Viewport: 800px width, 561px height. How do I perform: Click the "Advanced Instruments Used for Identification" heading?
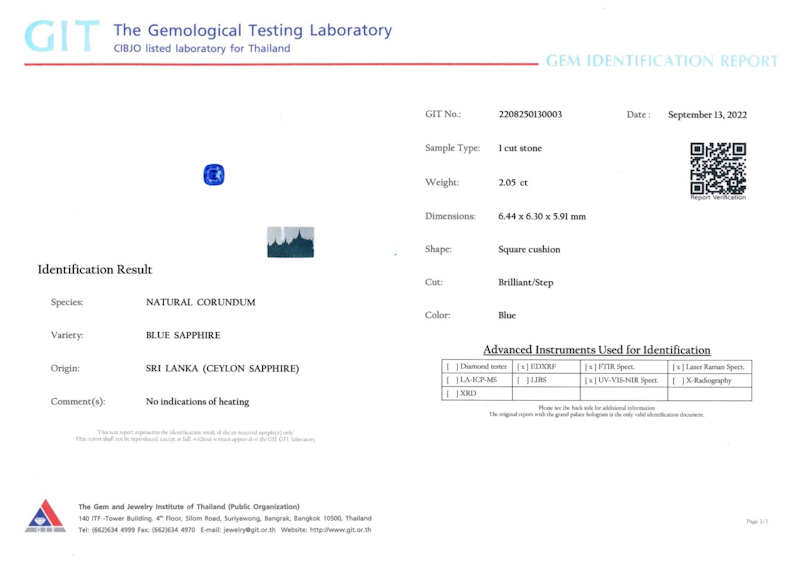coord(596,350)
